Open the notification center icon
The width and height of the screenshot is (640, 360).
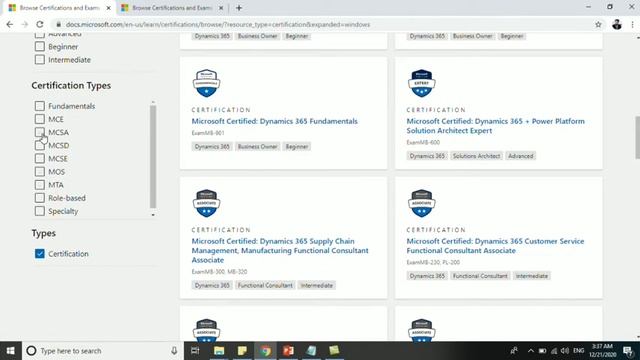coord(629,351)
